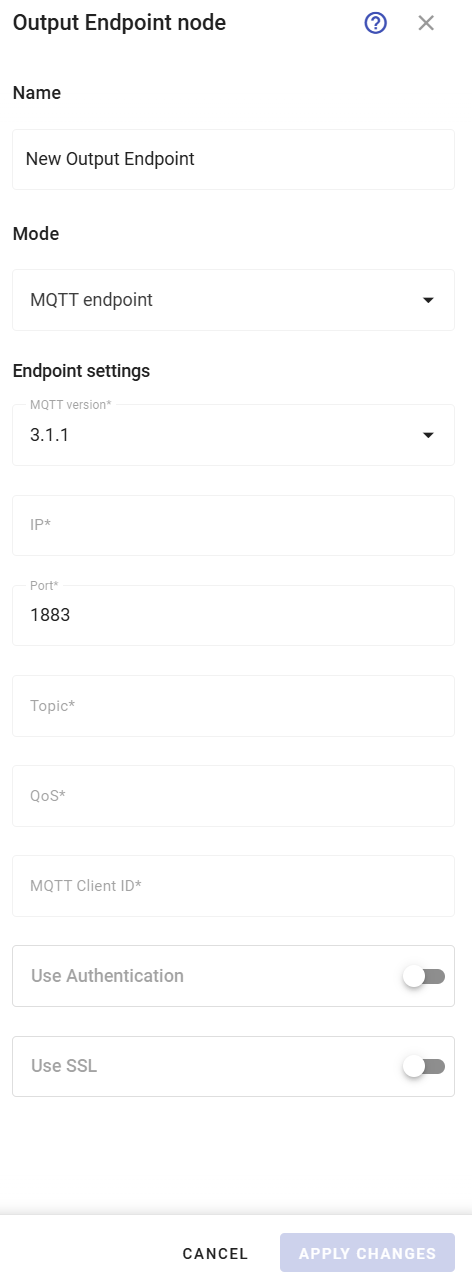Select the Output Endpoint node title
The height and width of the screenshot is (1288, 472).
(x=119, y=23)
